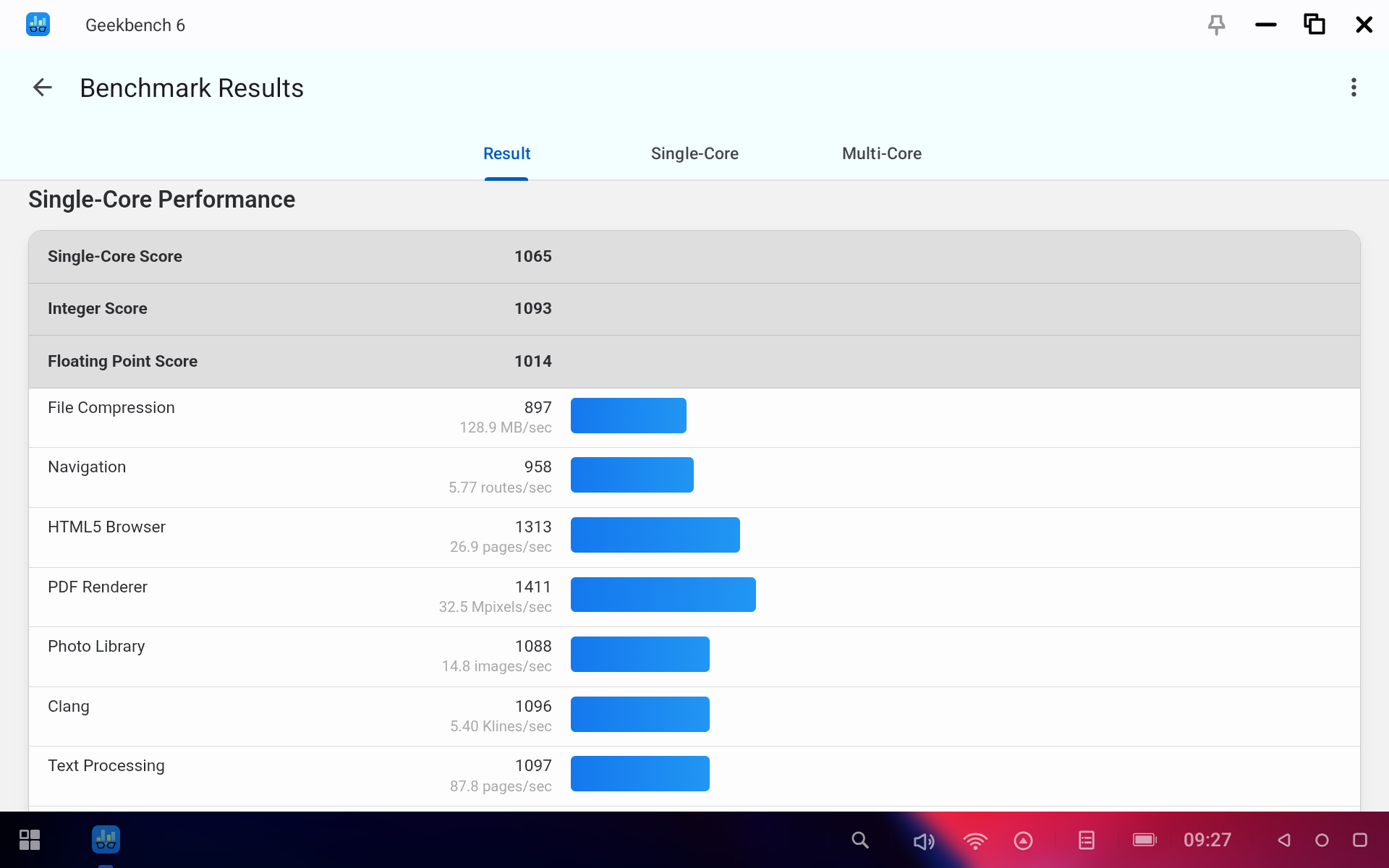Select the Result tab
Screen dimensions: 1389x868
point(506,153)
